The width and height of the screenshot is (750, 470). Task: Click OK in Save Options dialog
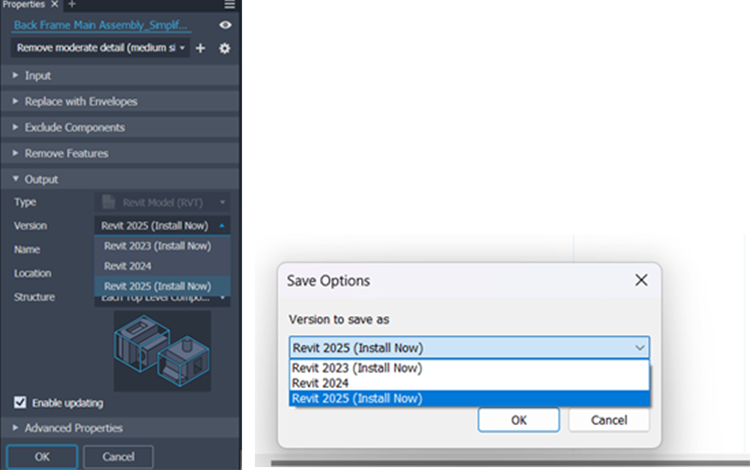(518, 420)
